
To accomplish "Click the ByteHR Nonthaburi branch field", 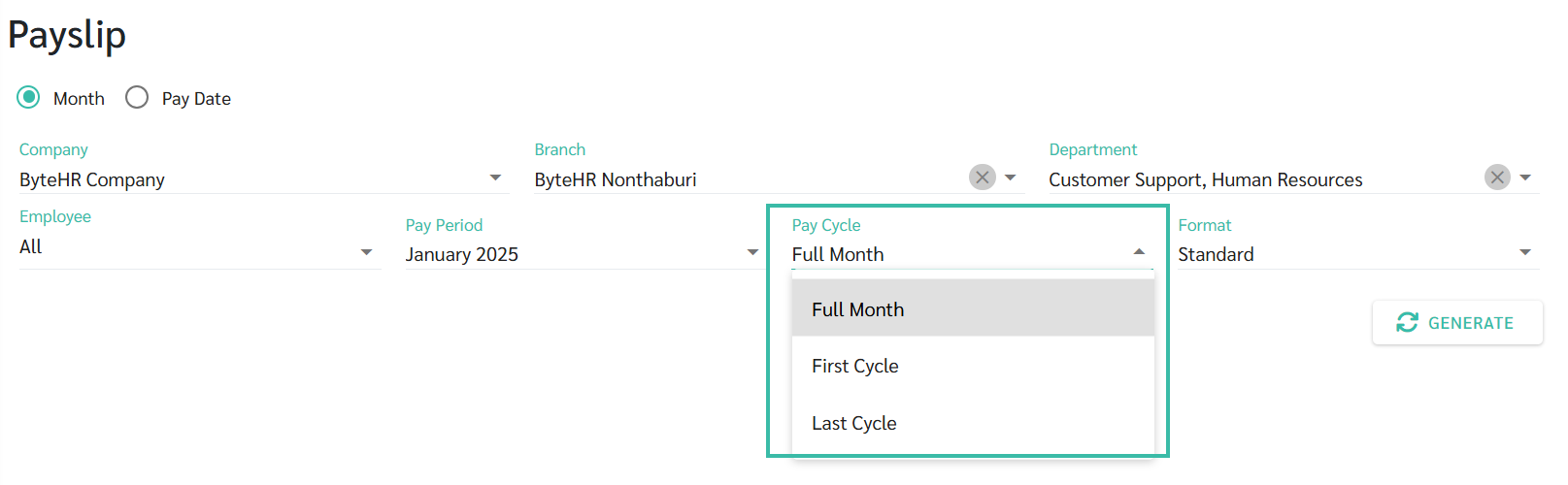I will coord(616,179).
